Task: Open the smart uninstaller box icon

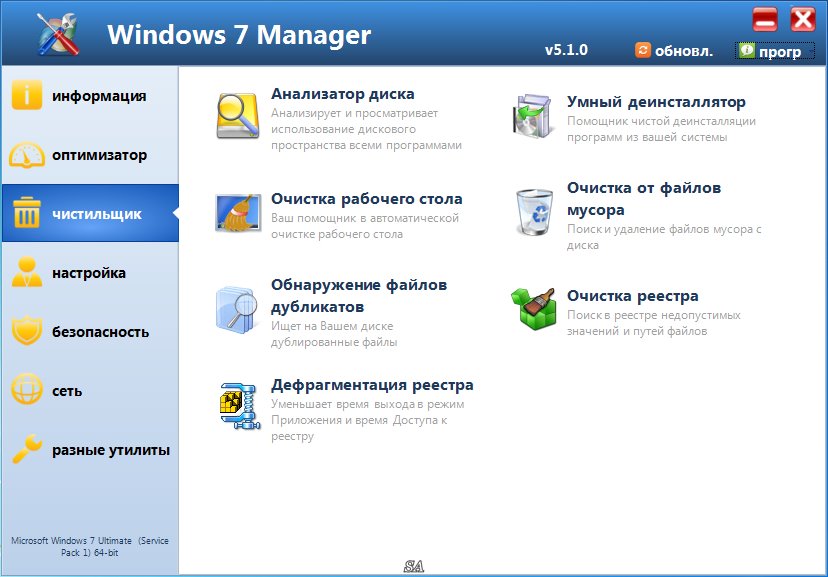Action: pos(533,116)
